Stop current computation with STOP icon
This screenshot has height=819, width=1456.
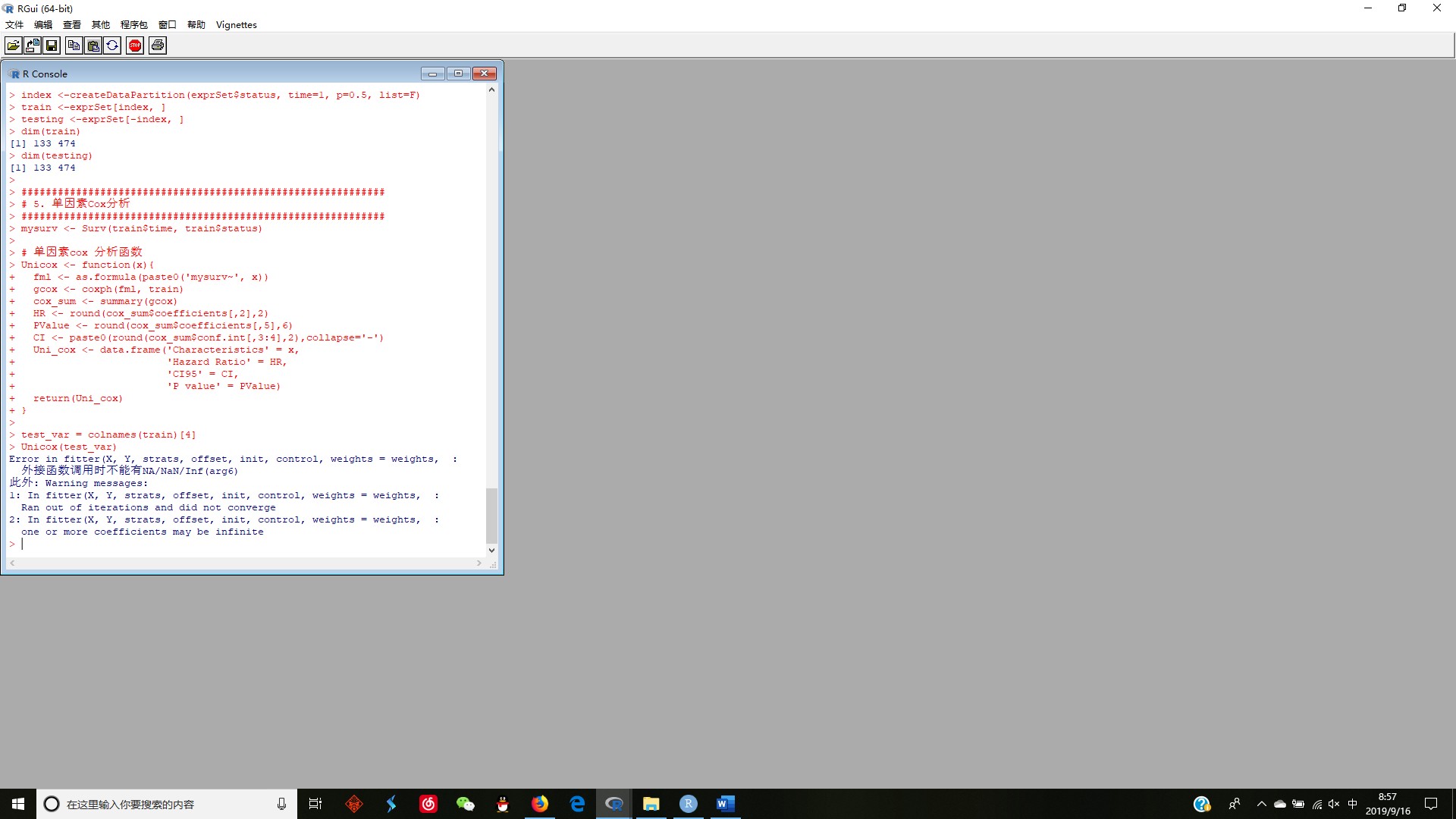135,45
